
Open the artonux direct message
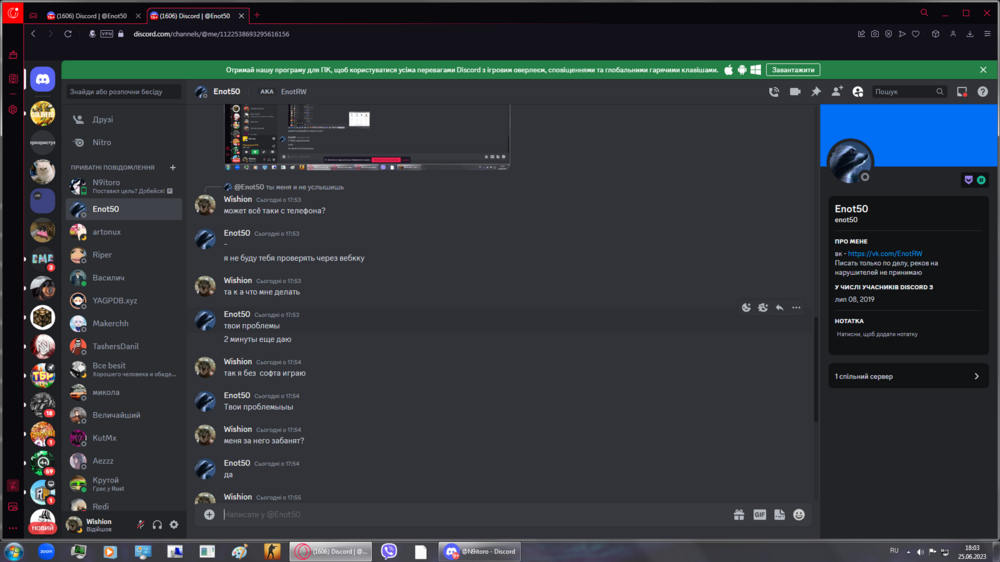pyautogui.click(x=124, y=232)
